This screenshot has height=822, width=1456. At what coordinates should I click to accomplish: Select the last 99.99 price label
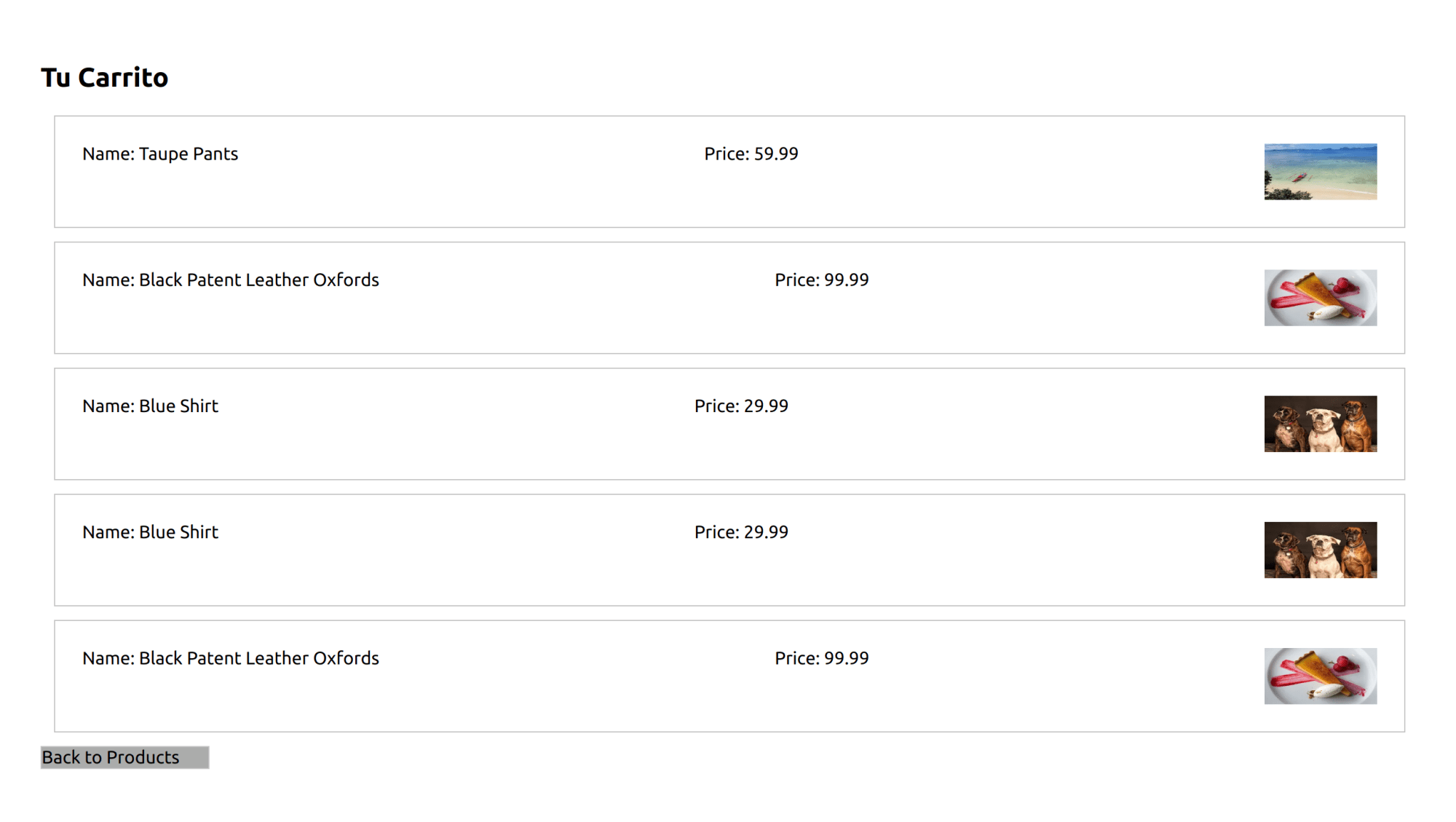pos(821,658)
